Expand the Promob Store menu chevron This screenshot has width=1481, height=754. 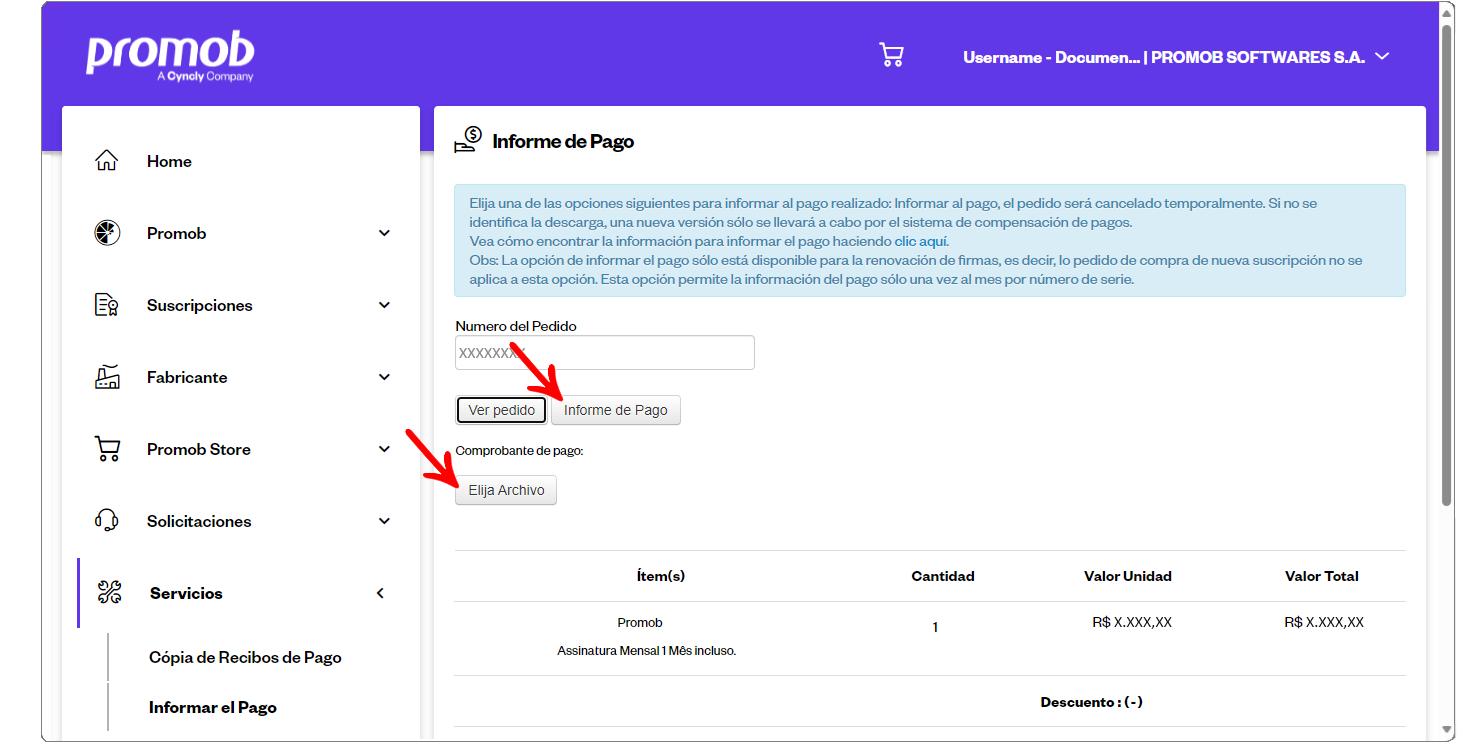pyautogui.click(x=384, y=449)
